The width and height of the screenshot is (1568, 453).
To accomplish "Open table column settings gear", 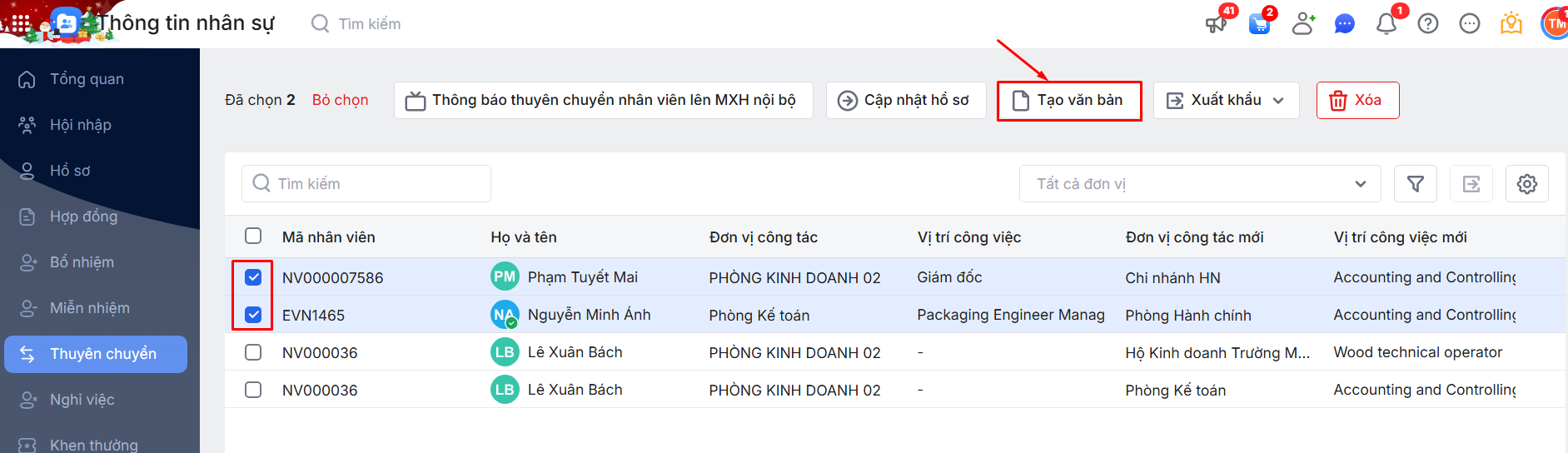I will pos(1526,184).
